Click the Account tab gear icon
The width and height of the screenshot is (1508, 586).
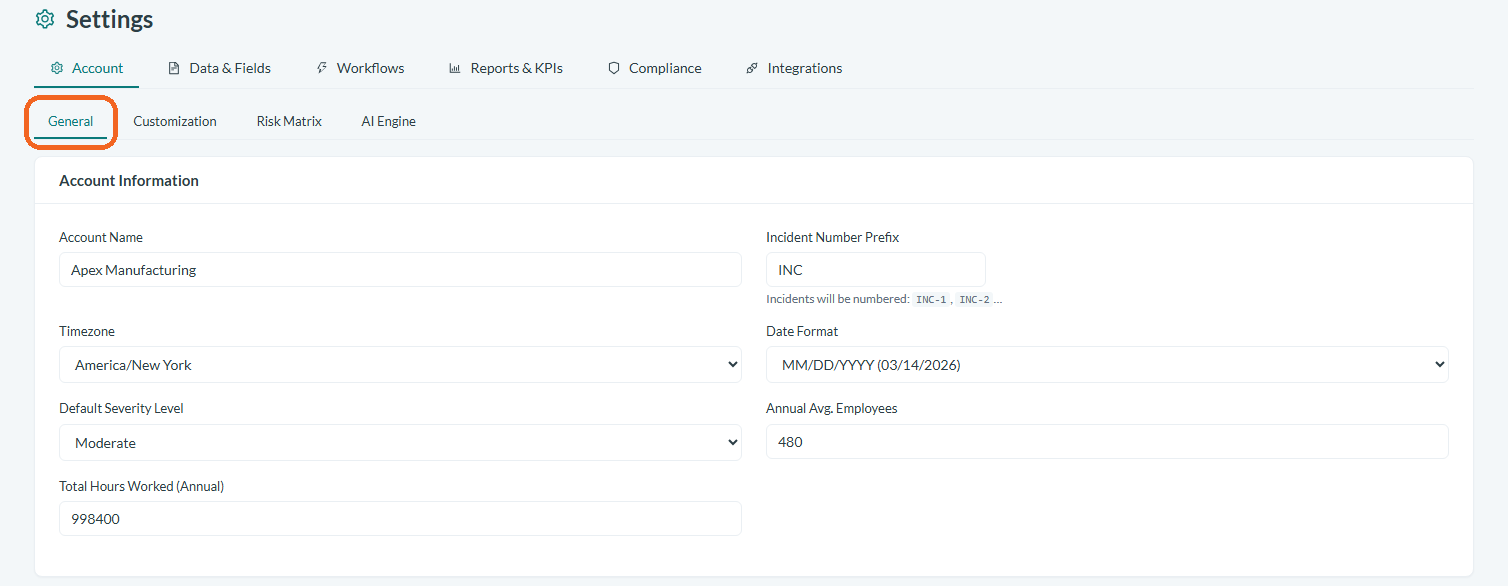click(x=57, y=68)
